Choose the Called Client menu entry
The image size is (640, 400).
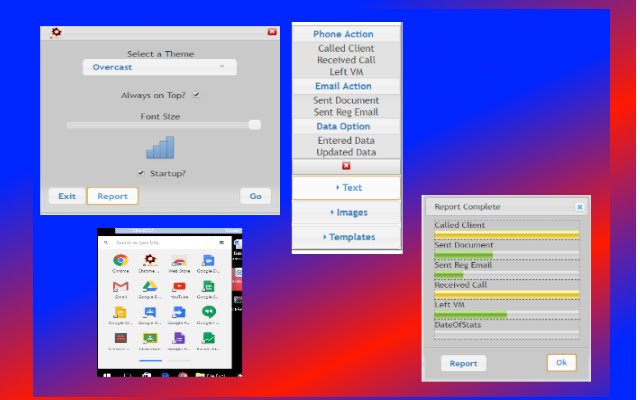346,48
